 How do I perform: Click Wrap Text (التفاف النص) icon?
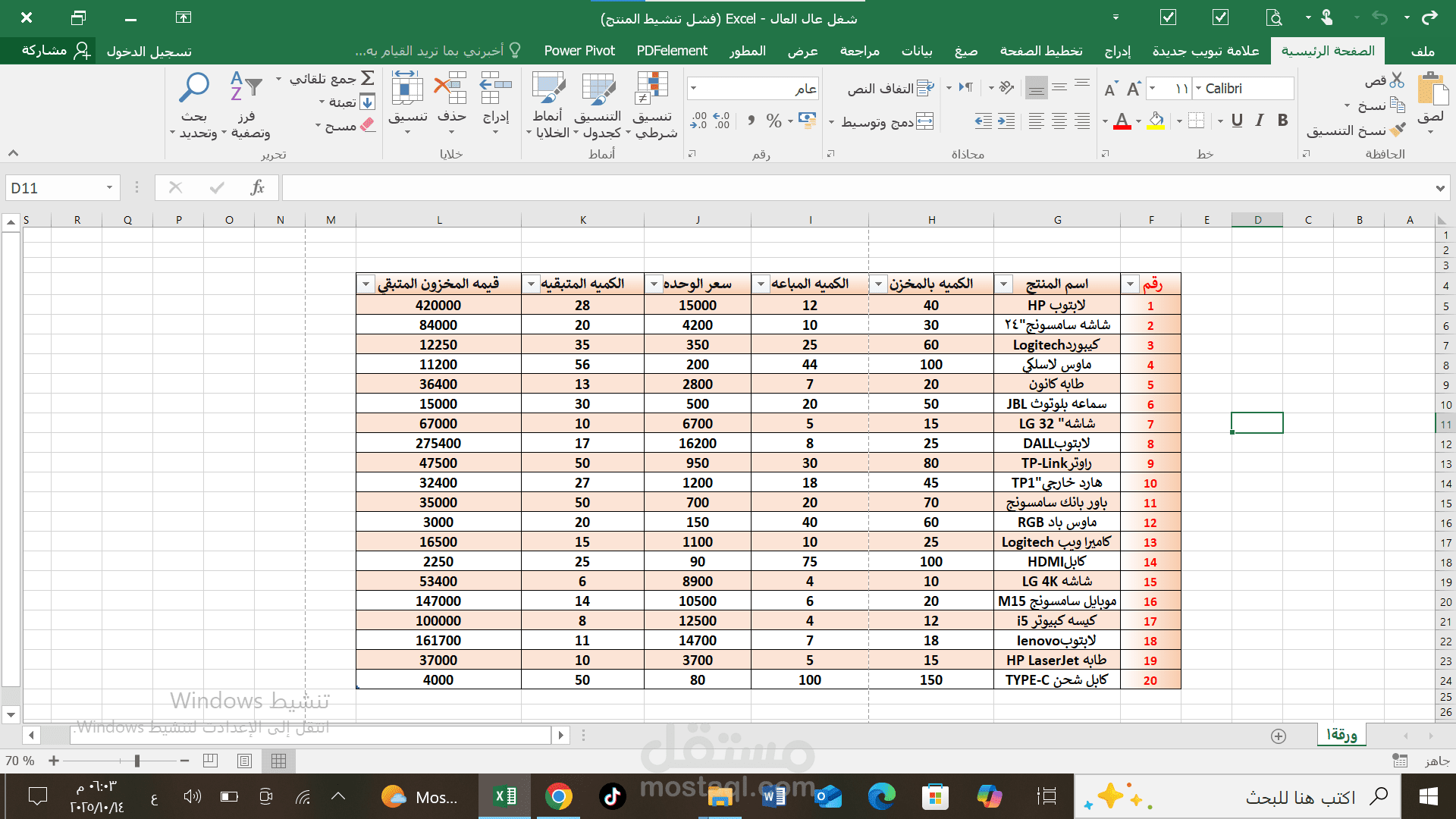tap(925, 88)
